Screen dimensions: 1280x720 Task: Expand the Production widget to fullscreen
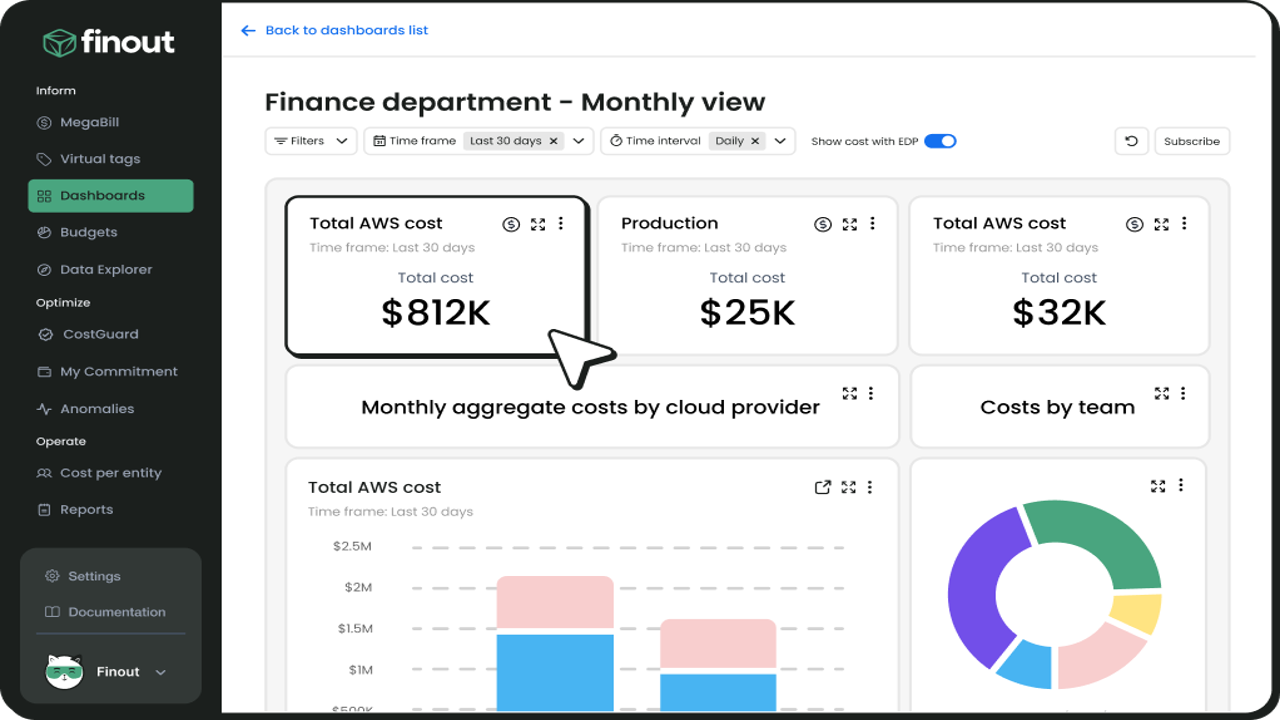coord(849,224)
